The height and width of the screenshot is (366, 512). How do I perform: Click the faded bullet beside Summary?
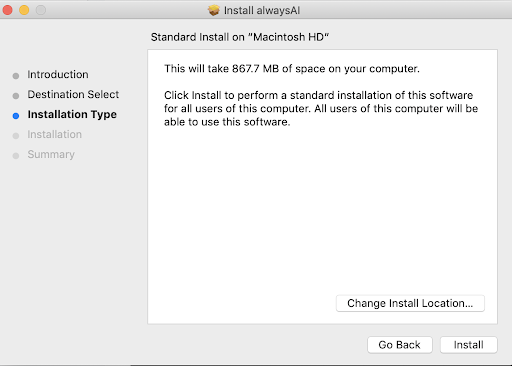[x=16, y=156]
